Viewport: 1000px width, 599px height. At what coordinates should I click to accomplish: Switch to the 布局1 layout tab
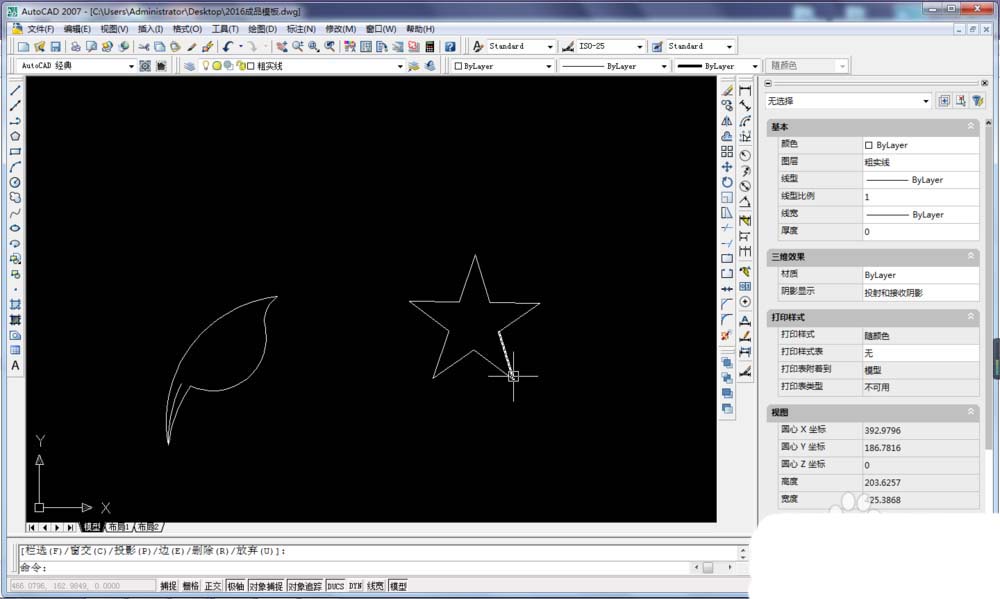click(119, 527)
